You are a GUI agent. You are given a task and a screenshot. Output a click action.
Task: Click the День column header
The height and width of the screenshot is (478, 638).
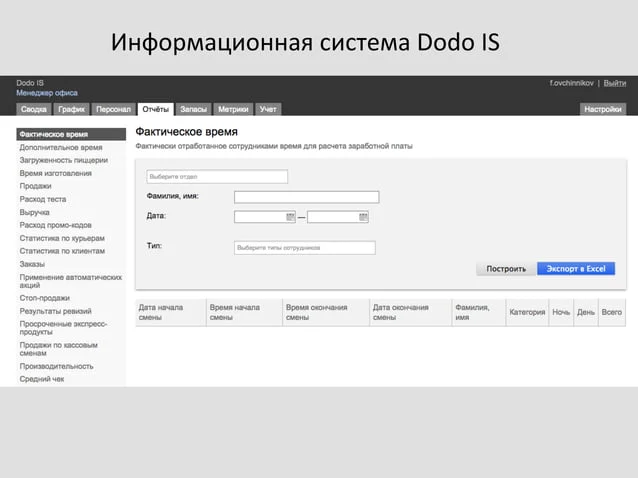click(586, 312)
